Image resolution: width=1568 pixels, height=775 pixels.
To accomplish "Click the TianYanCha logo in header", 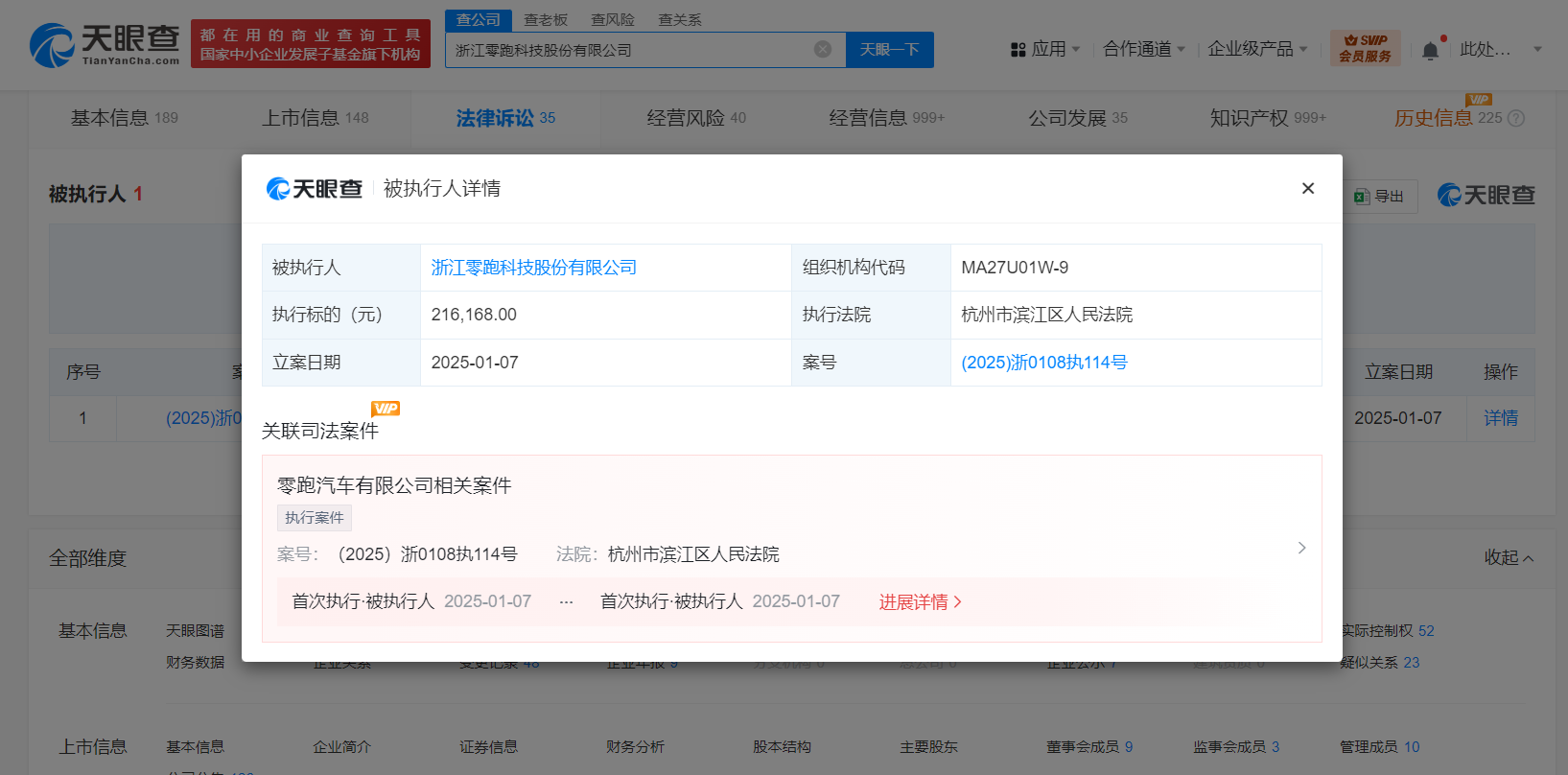I will point(104,44).
